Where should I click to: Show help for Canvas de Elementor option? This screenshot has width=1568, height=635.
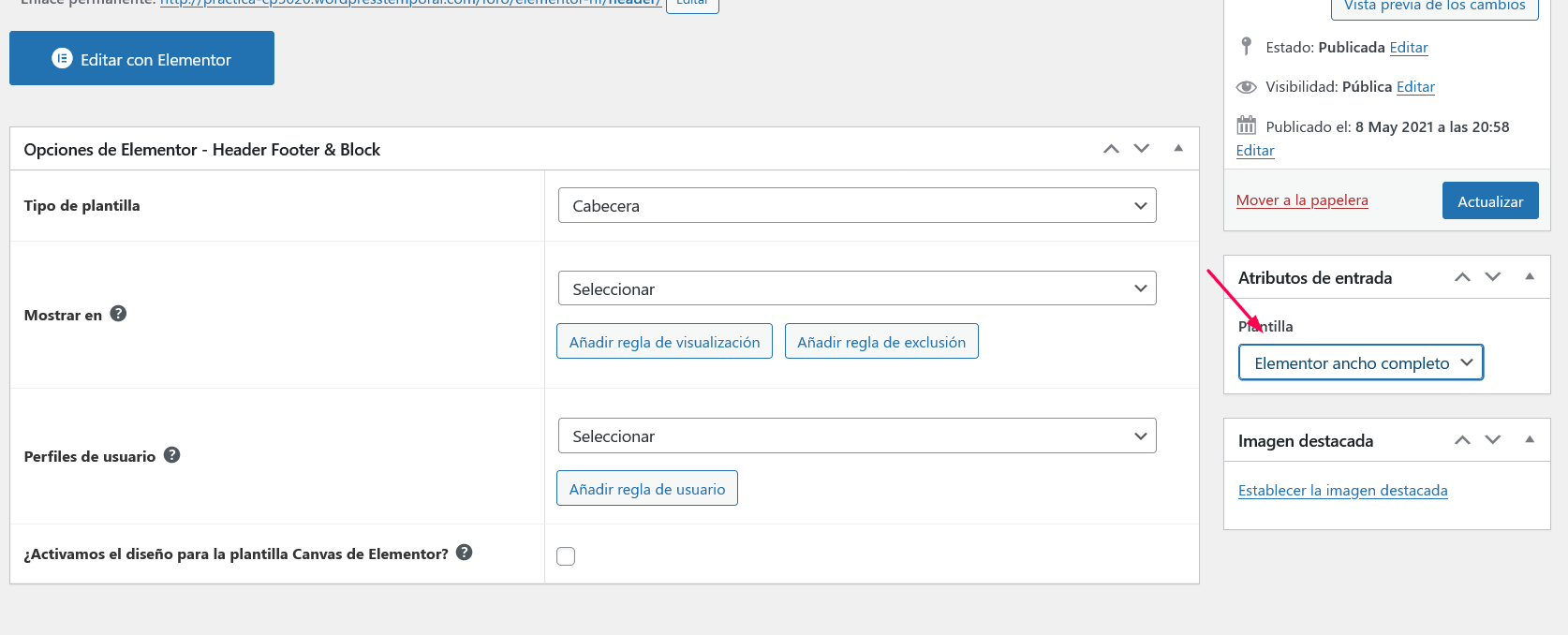[x=464, y=553]
